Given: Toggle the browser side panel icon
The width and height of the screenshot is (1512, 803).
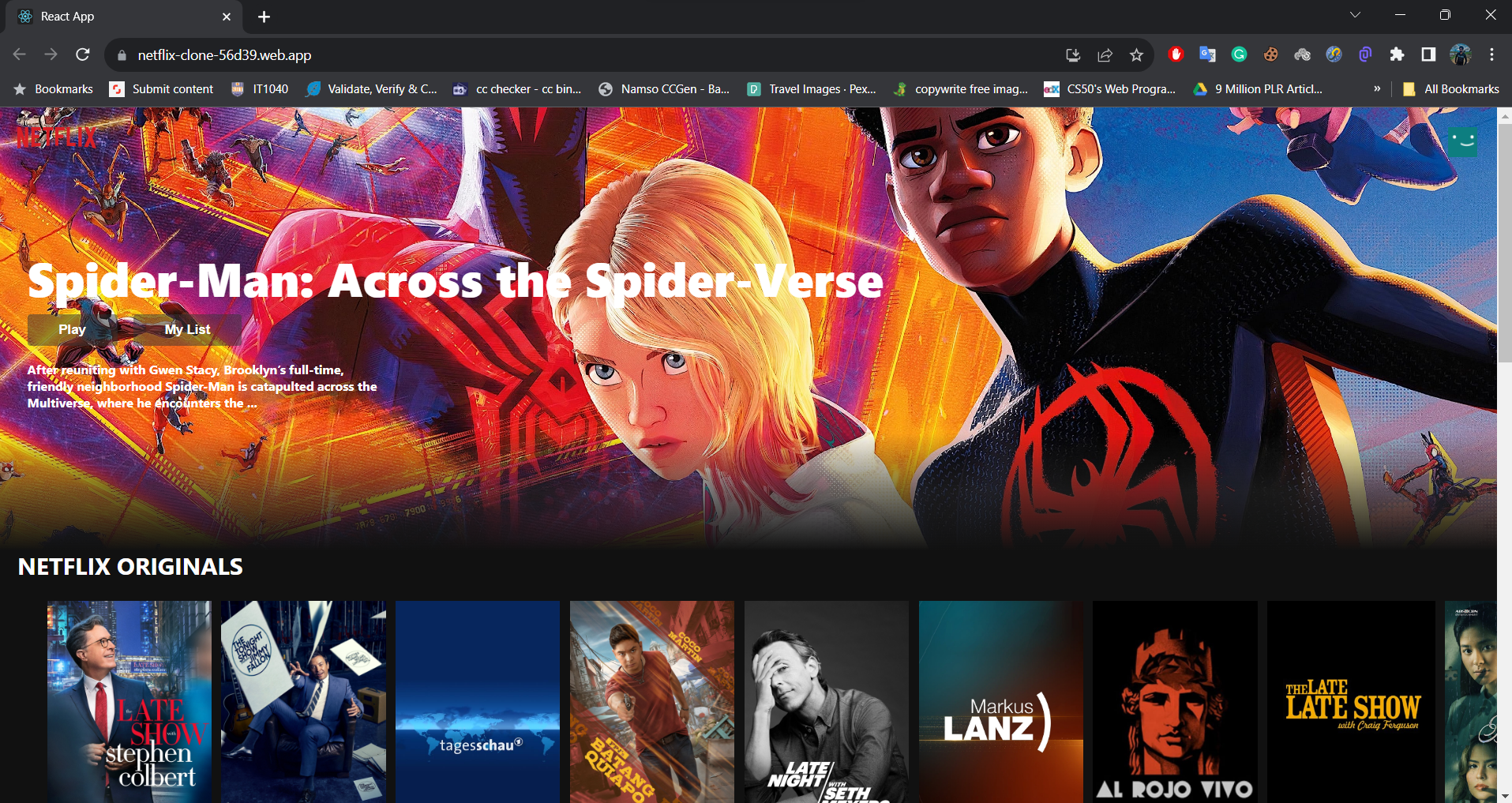Looking at the screenshot, I should [1428, 54].
